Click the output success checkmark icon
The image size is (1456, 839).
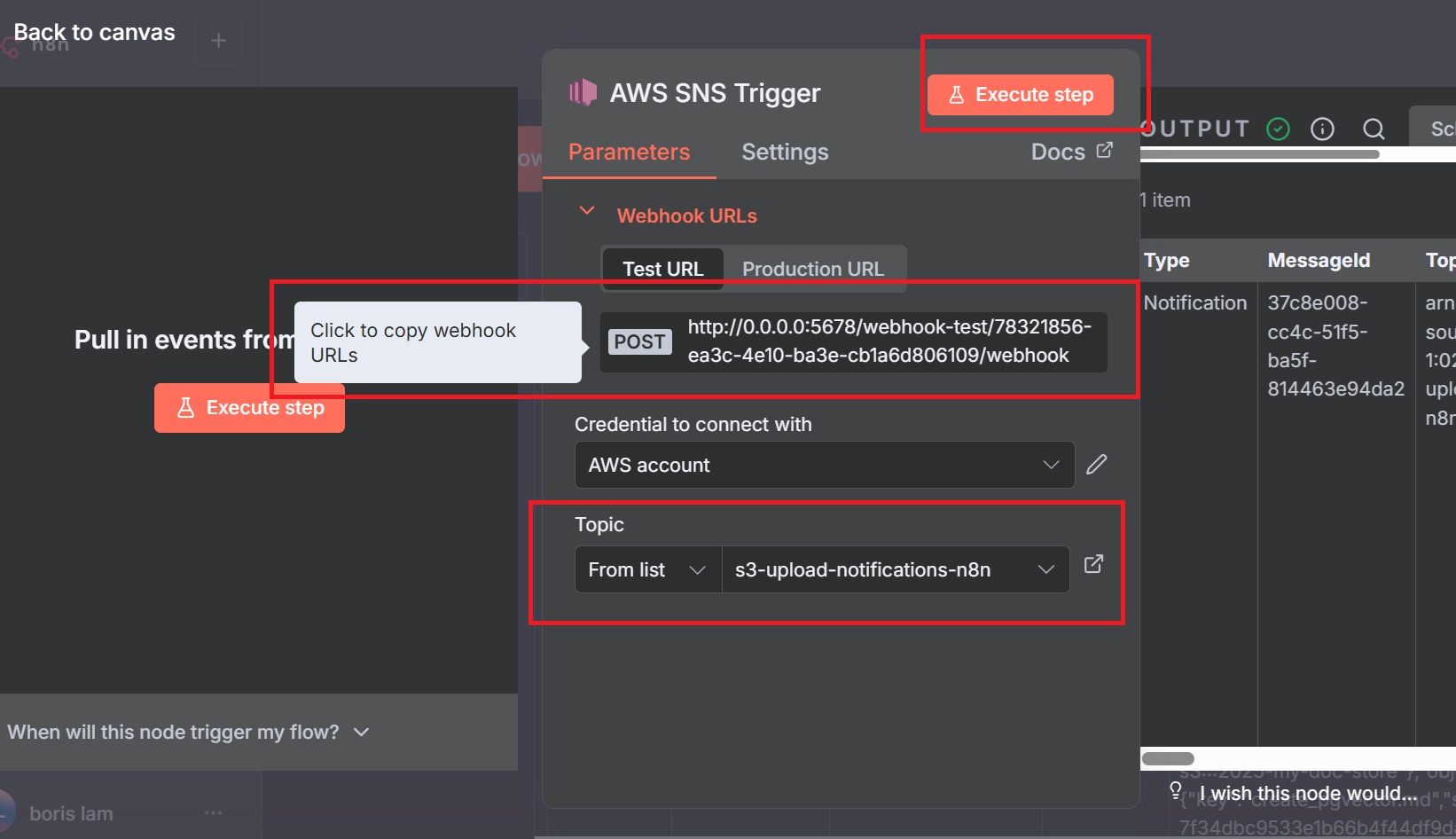click(1278, 129)
